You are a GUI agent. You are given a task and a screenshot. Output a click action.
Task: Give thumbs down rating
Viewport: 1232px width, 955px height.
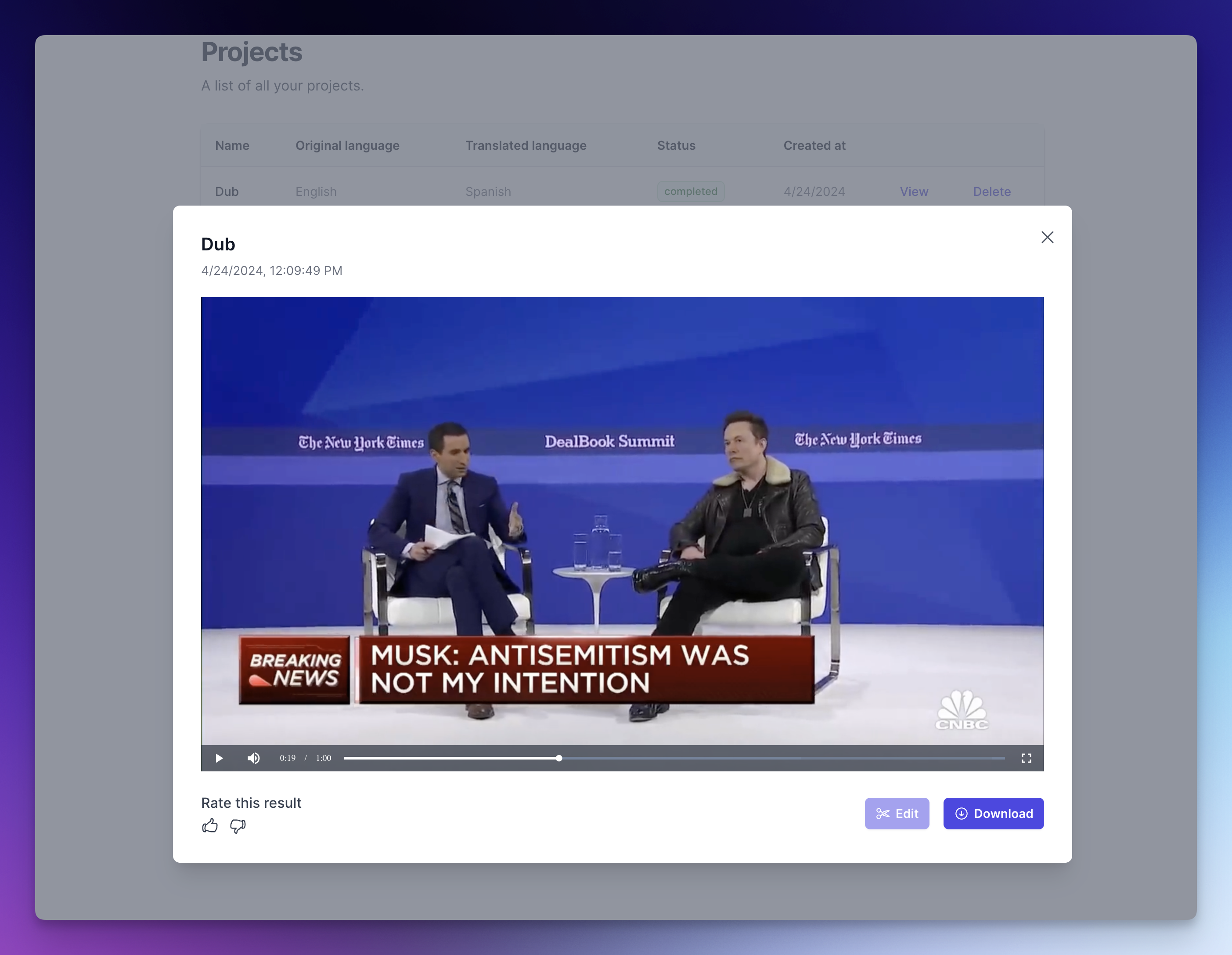tap(238, 826)
